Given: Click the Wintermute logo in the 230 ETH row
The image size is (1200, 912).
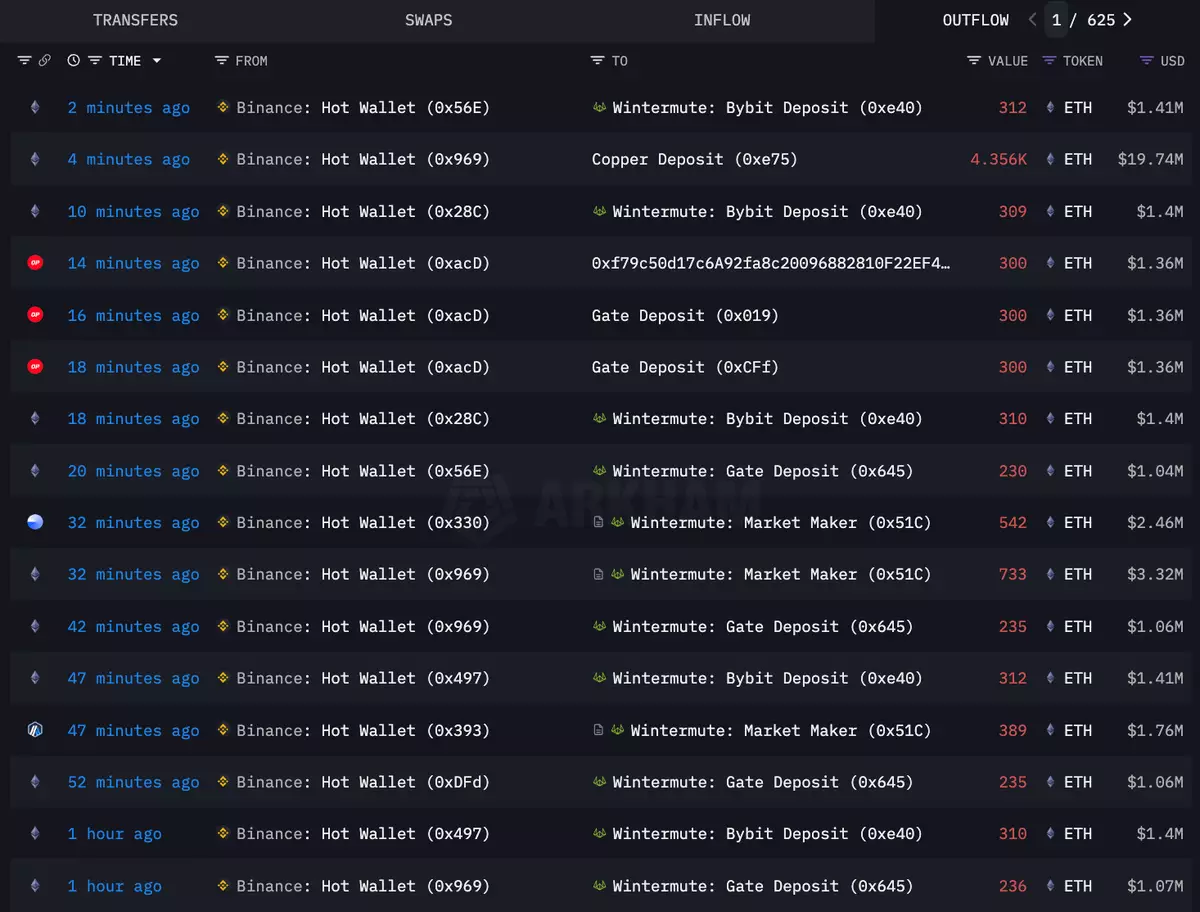Looking at the screenshot, I should coord(600,470).
